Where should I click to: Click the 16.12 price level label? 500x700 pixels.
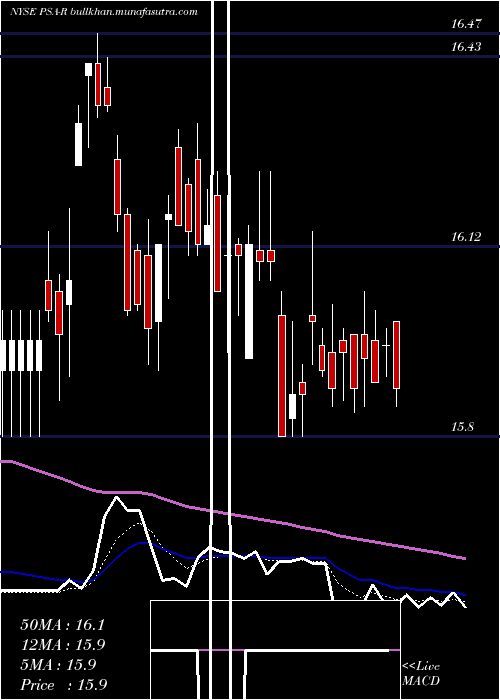[466, 237]
